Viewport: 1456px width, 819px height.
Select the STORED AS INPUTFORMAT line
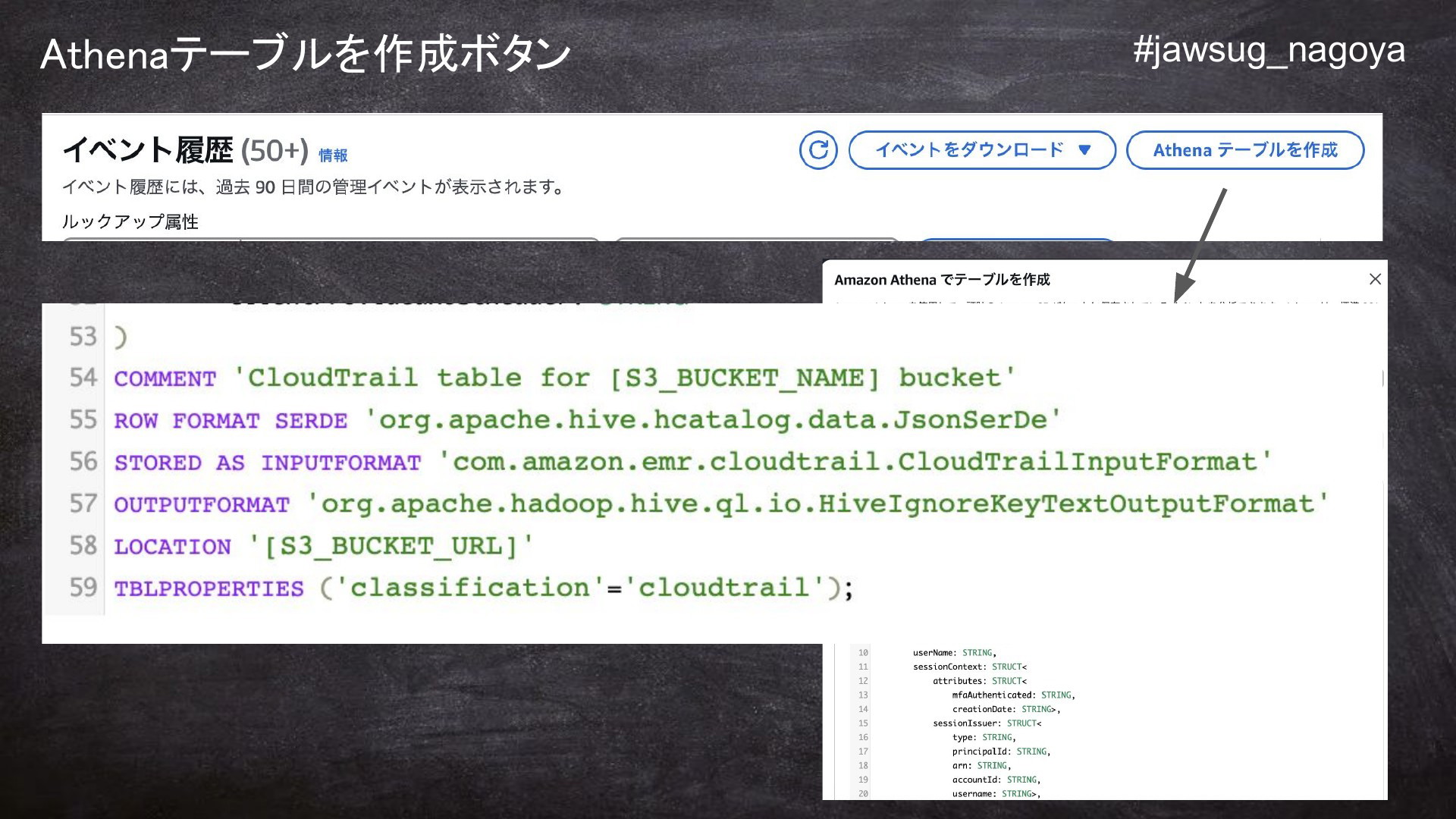[692, 462]
